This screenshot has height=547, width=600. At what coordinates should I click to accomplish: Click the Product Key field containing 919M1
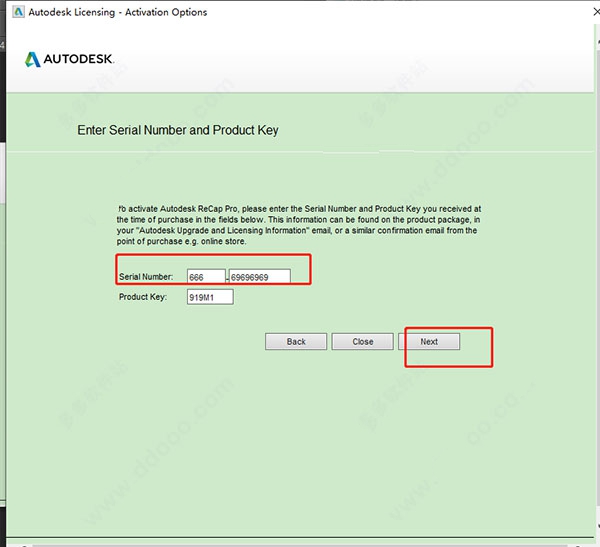click(210, 297)
